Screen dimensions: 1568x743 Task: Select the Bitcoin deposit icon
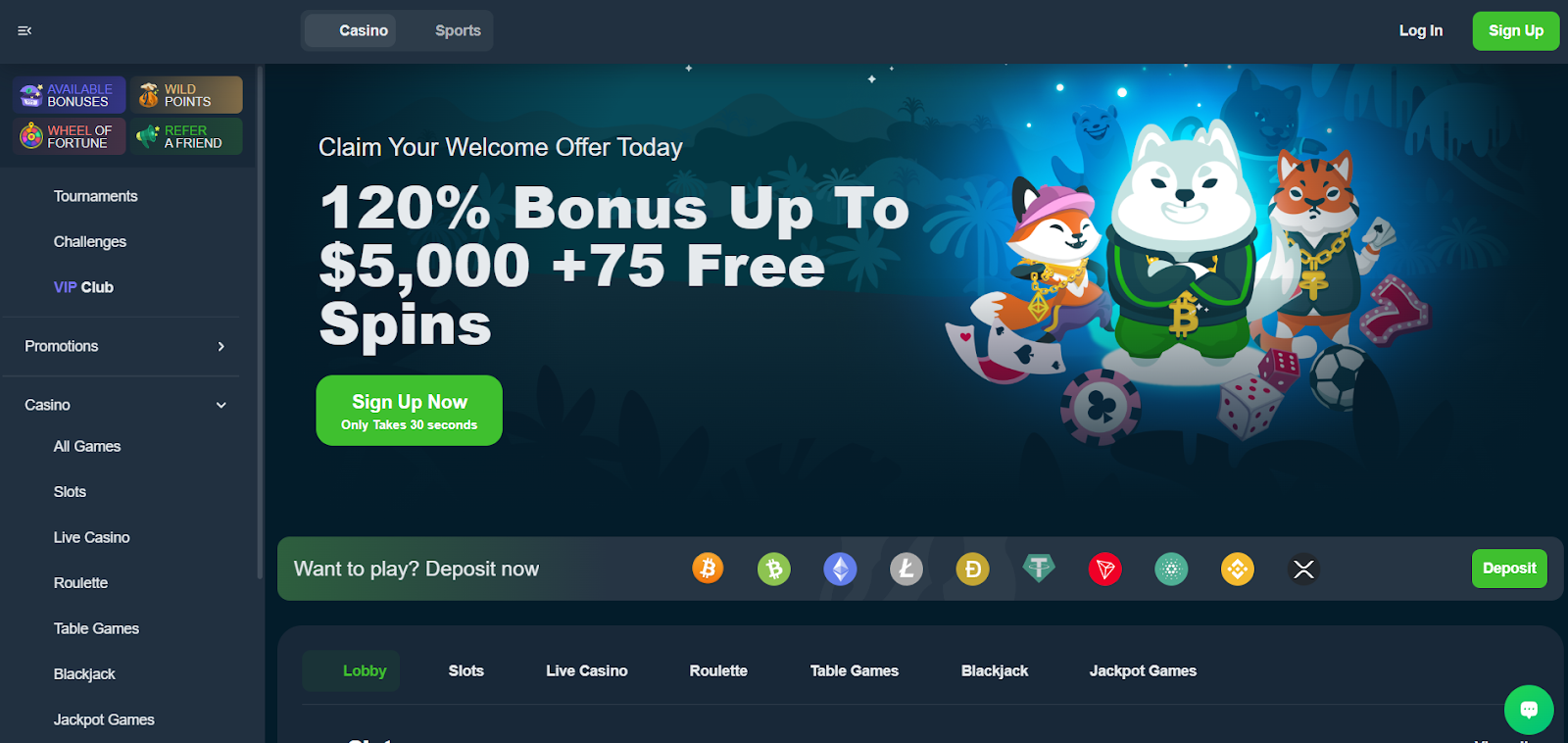[708, 569]
